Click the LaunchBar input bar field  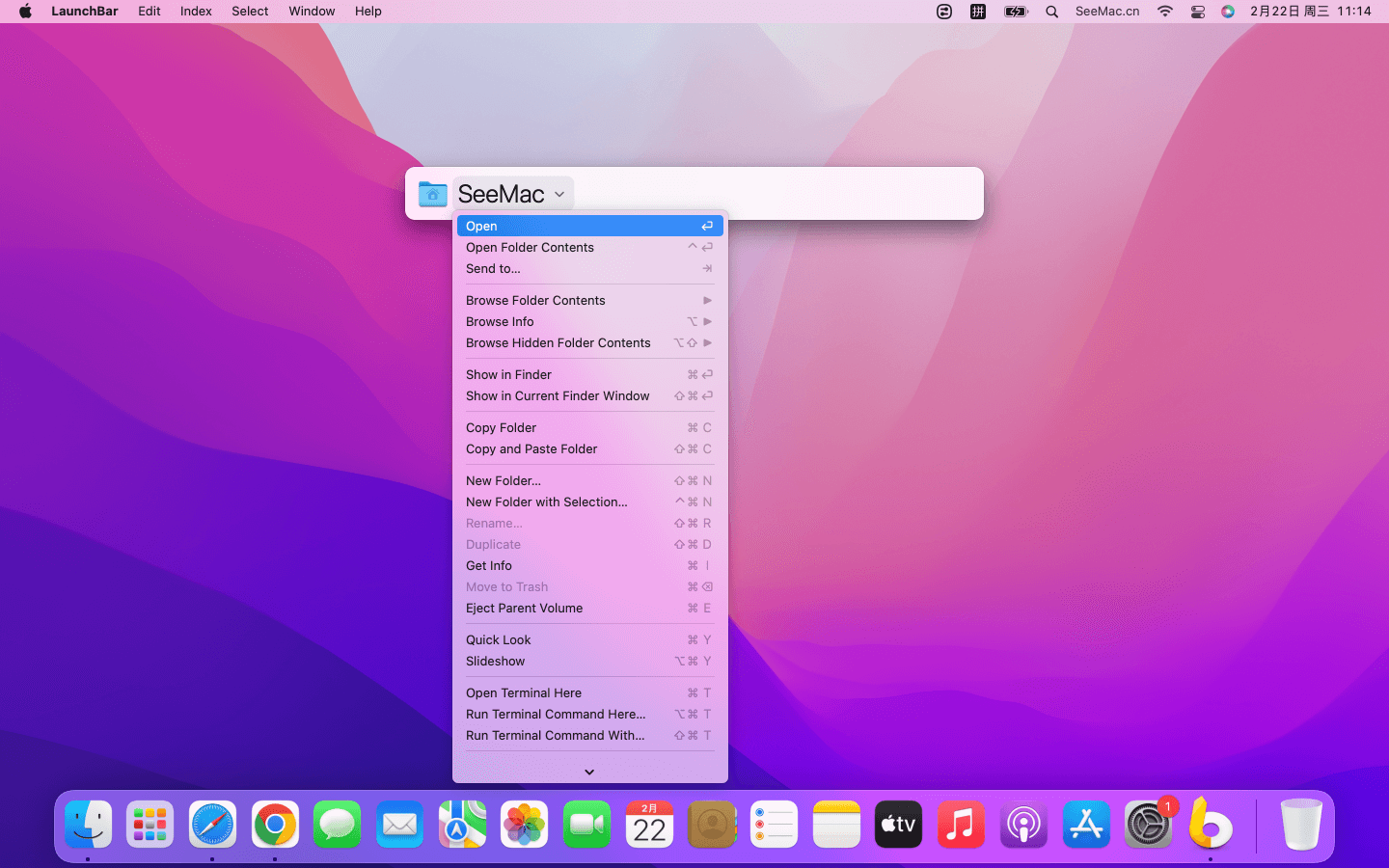click(694, 194)
